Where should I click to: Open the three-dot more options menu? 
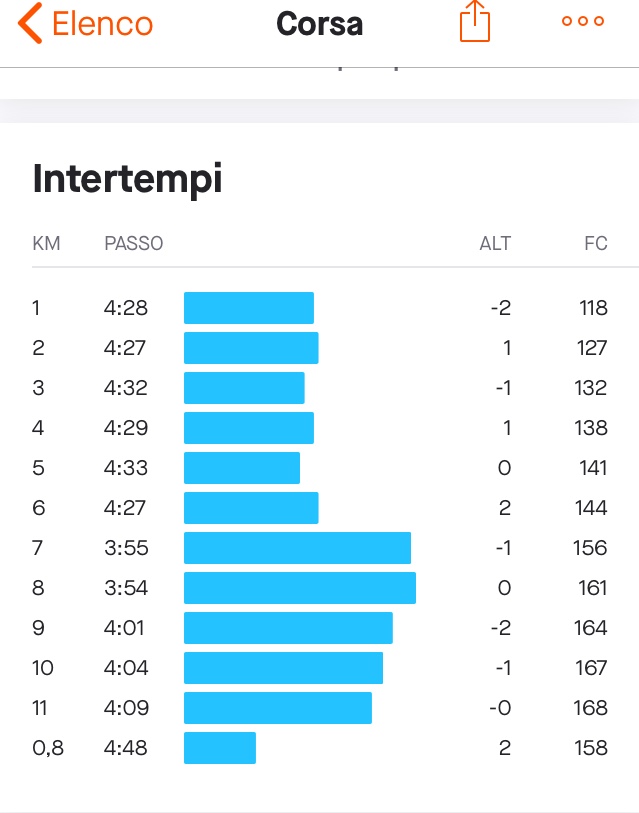583,21
